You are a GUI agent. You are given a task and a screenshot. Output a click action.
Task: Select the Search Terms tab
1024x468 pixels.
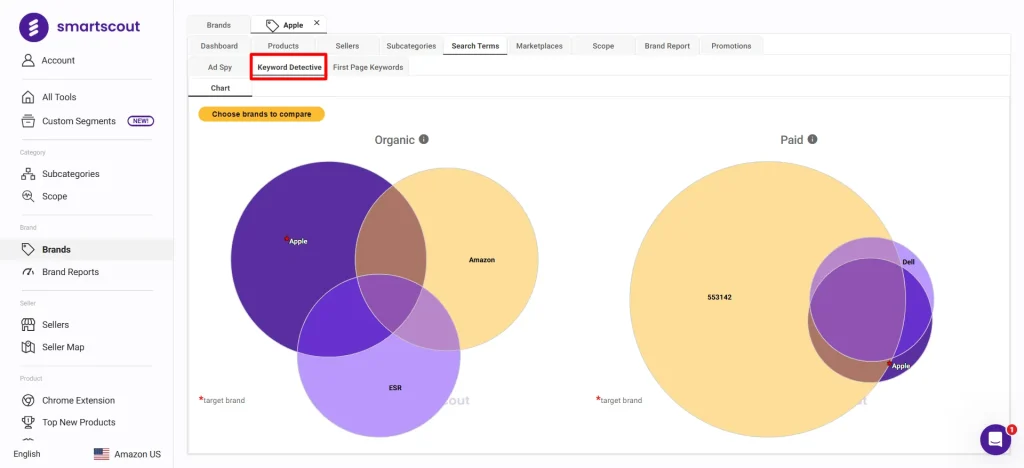click(x=475, y=46)
